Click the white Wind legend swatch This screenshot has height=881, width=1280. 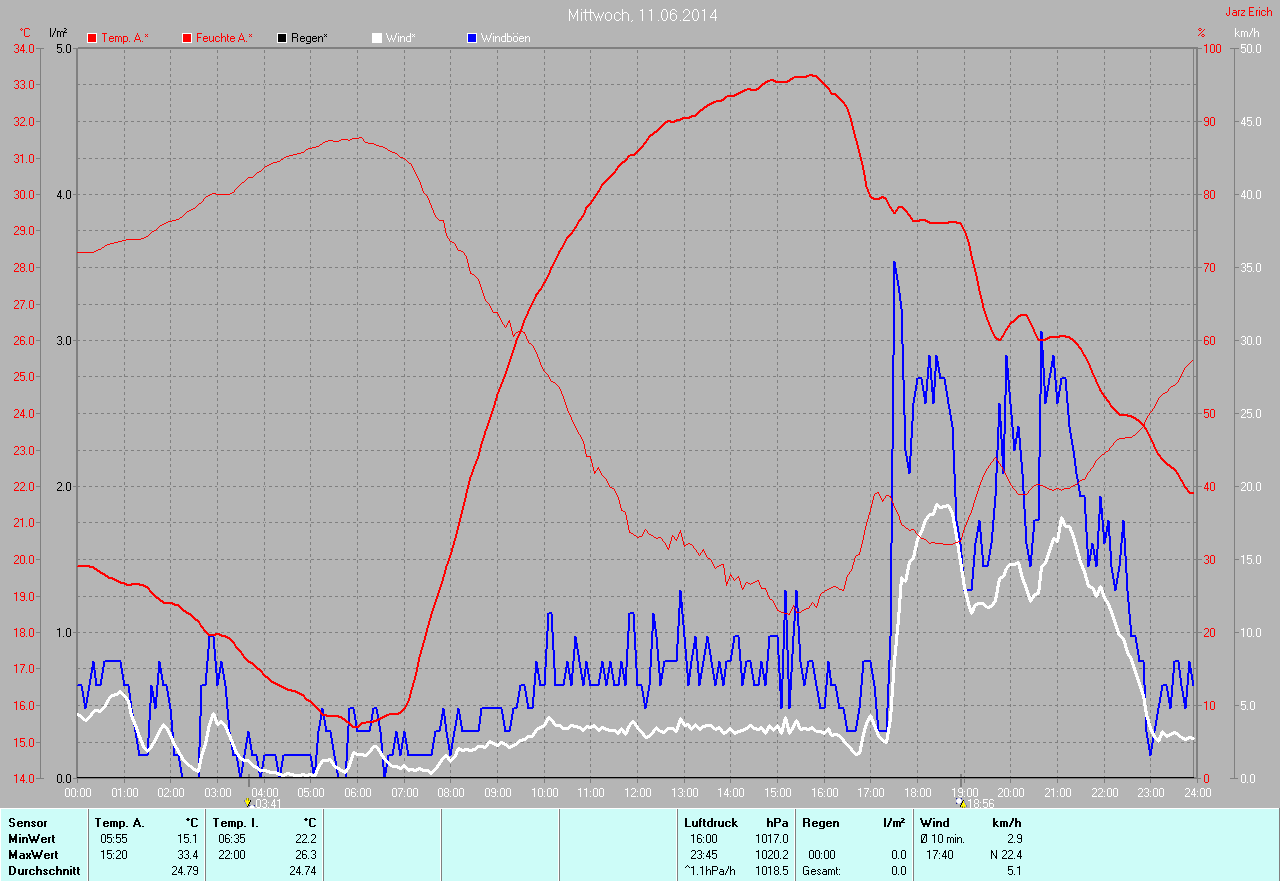[377, 38]
